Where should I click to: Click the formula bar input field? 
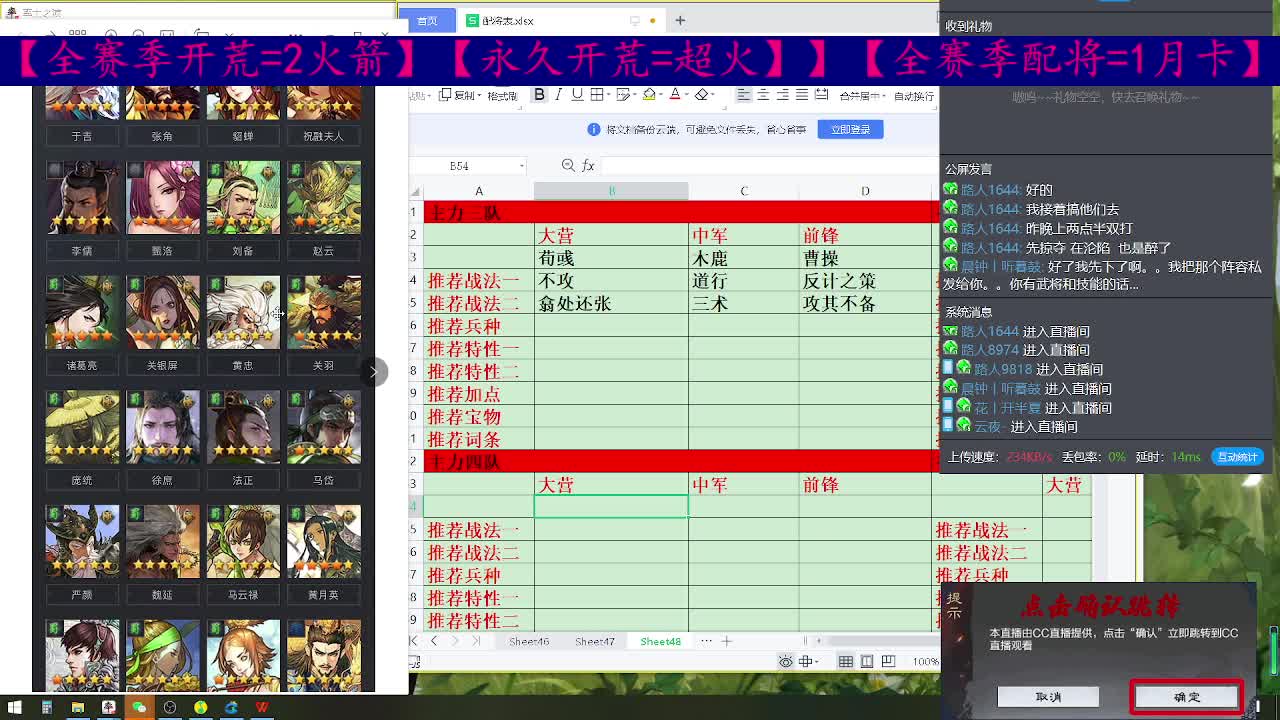tap(768, 165)
